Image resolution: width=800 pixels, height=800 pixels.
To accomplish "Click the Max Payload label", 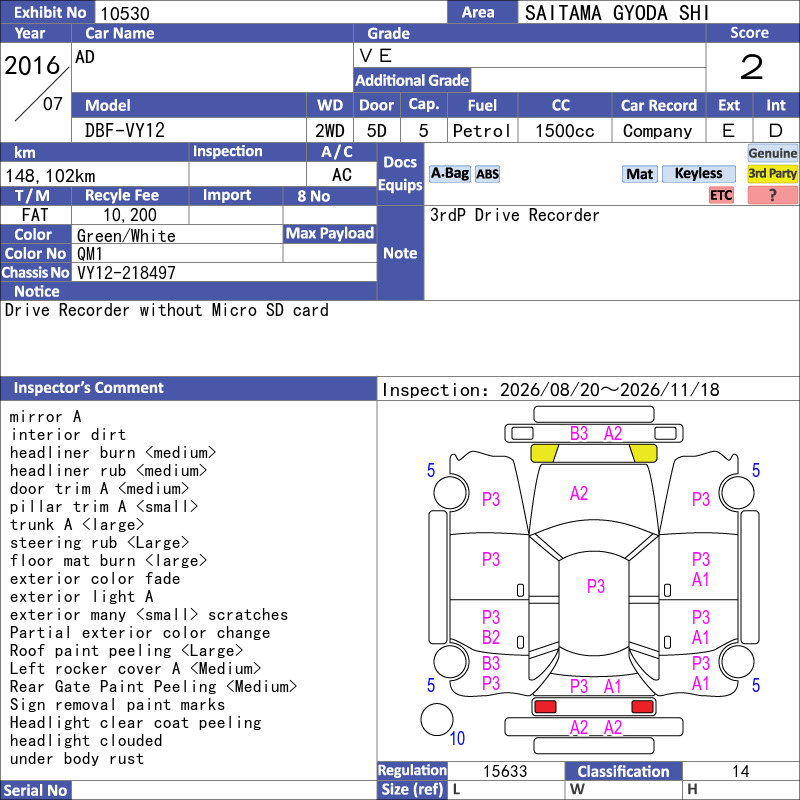I will click(330, 233).
